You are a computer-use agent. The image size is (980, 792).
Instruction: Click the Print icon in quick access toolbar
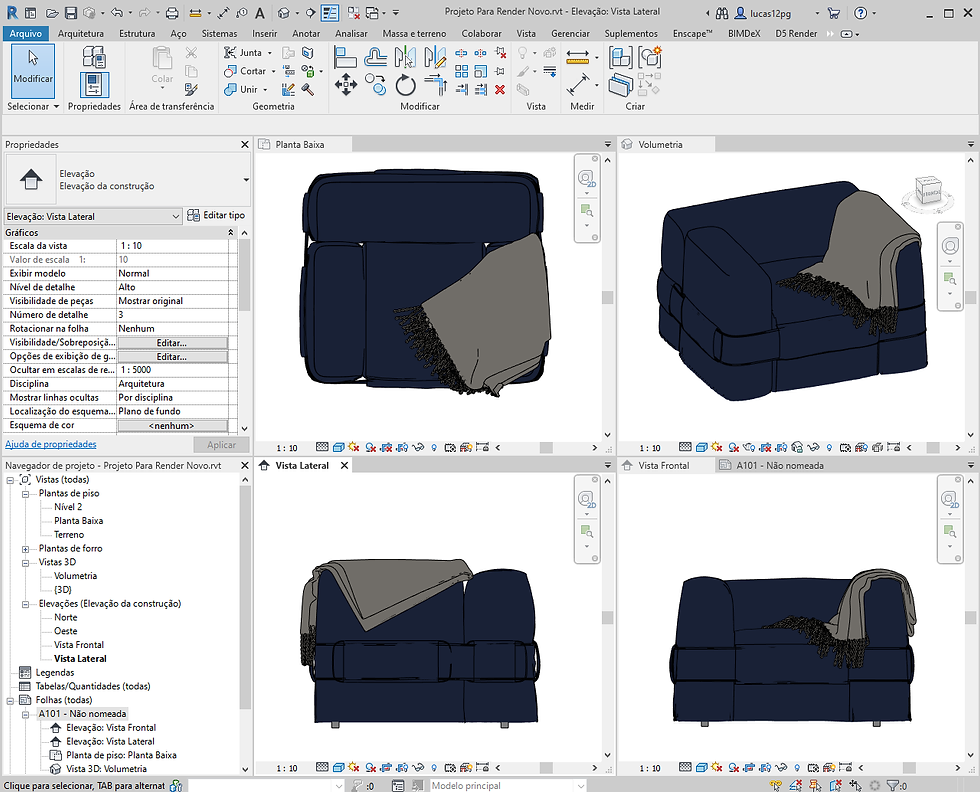[172, 13]
